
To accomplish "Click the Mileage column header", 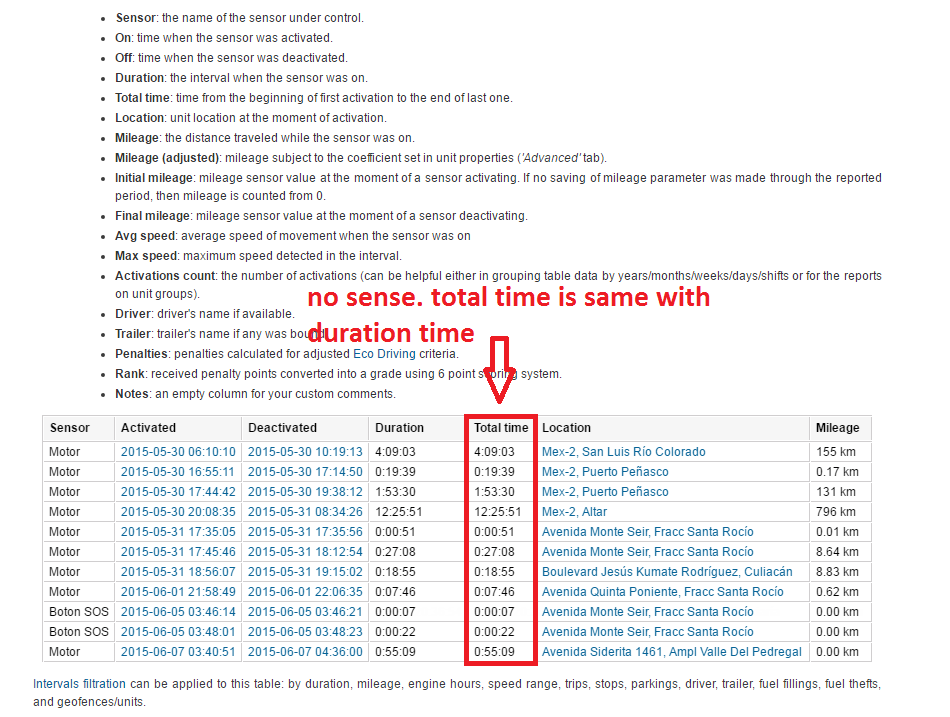I will (837, 428).
